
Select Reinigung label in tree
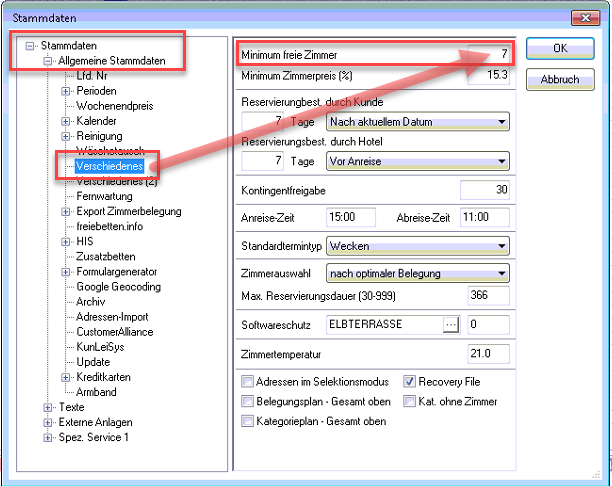point(100,136)
